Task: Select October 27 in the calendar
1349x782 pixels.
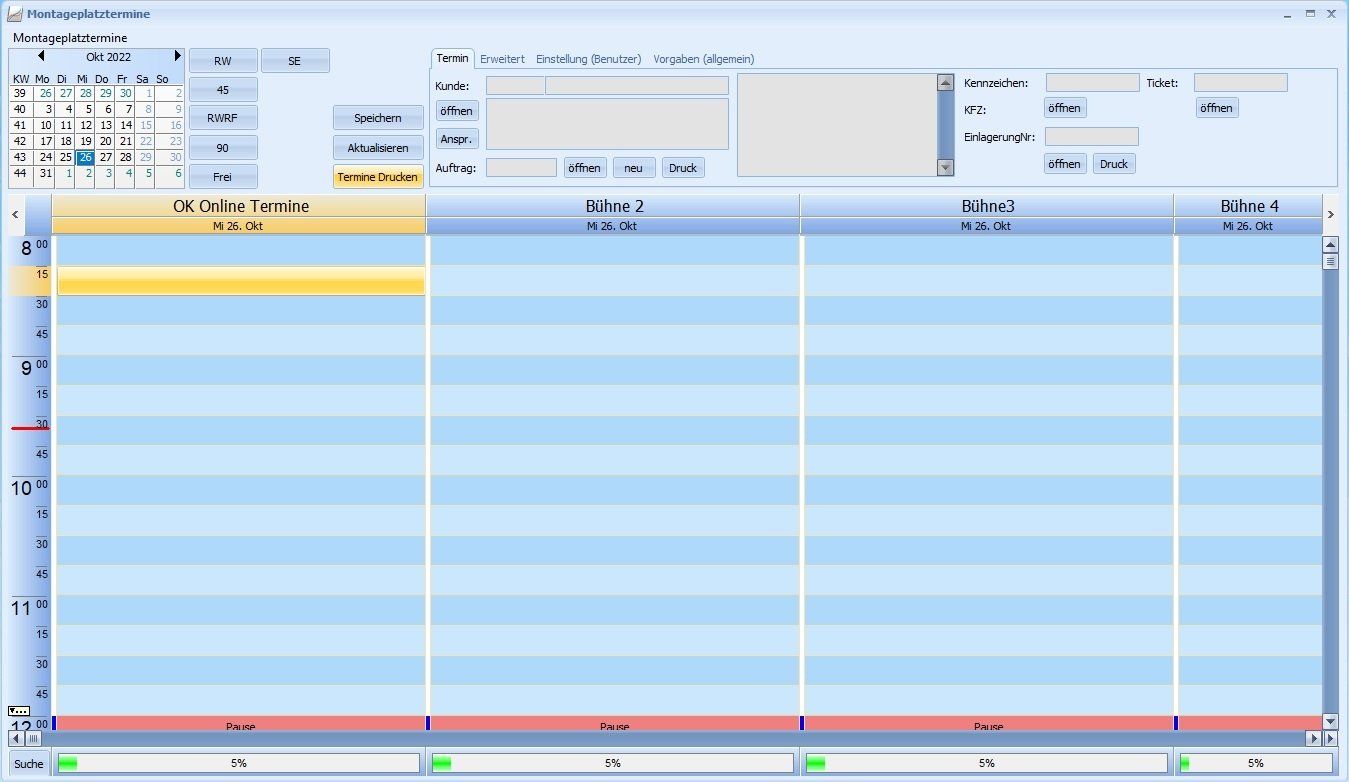Action: [x=105, y=157]
